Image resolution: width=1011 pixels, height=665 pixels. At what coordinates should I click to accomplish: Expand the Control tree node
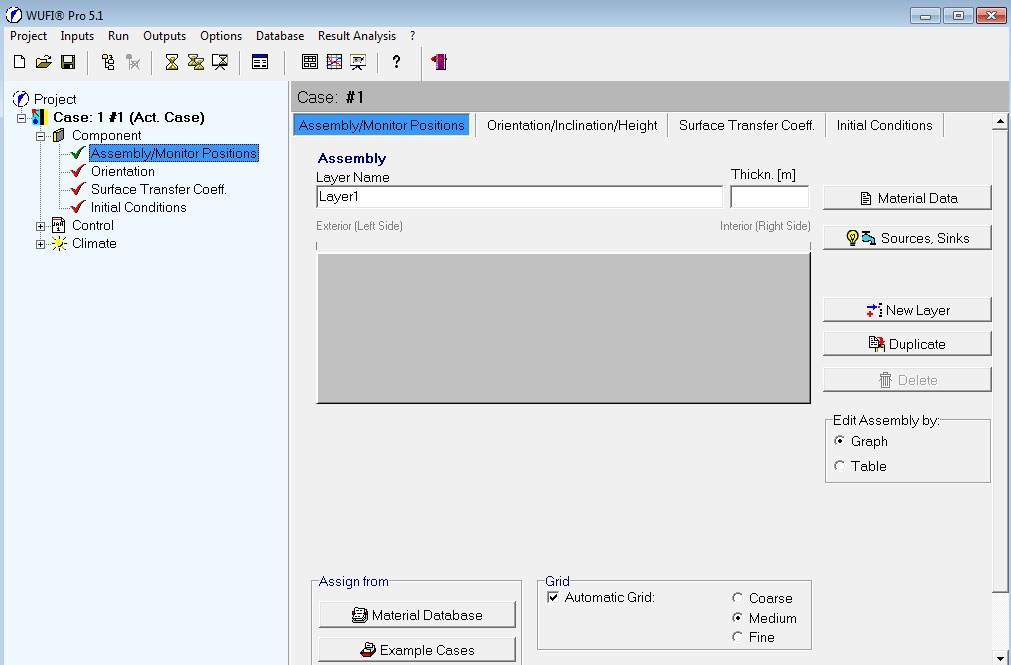(40, 226)
